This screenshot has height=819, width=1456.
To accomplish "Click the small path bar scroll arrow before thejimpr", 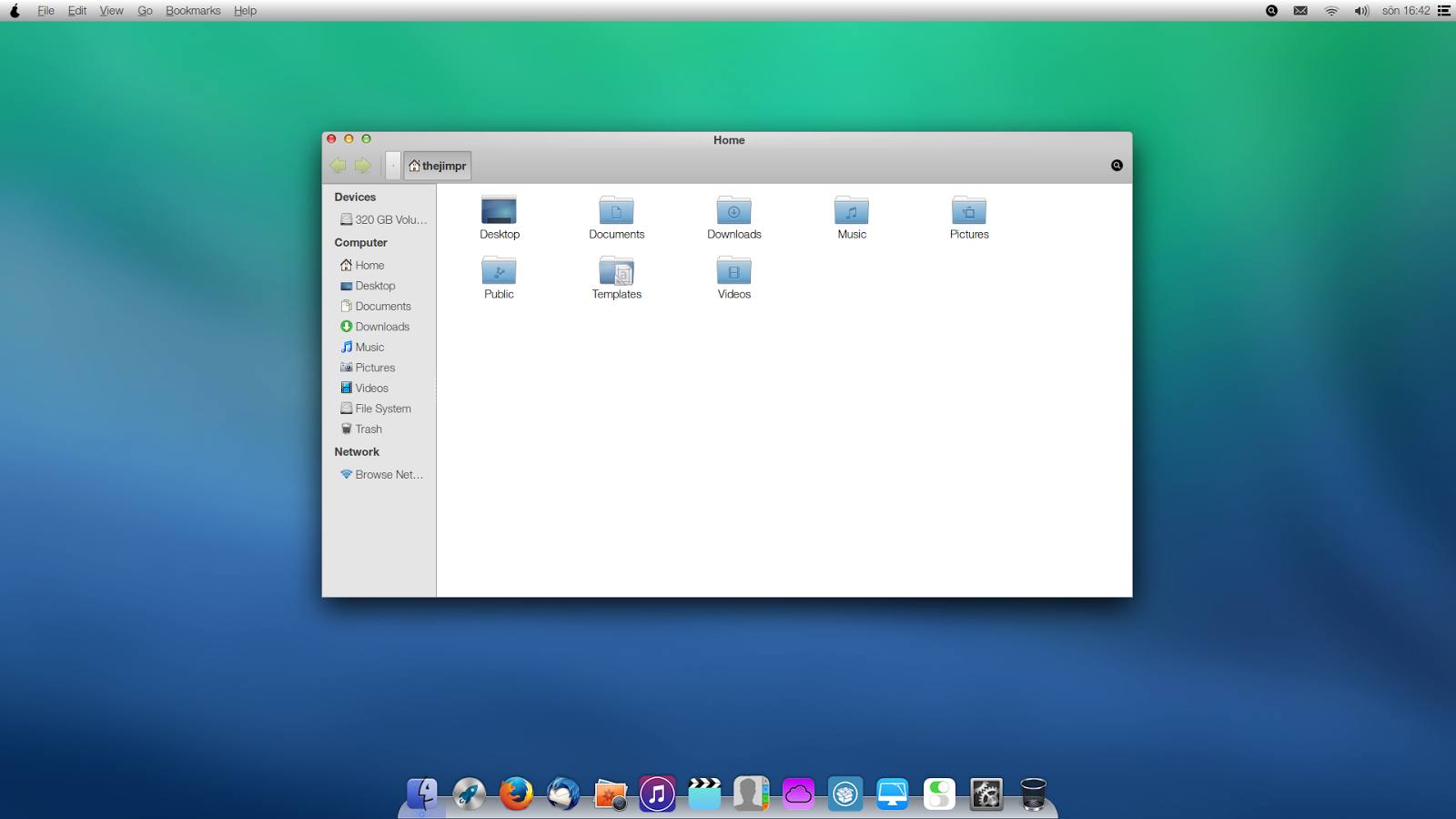I will coord(393,166).
